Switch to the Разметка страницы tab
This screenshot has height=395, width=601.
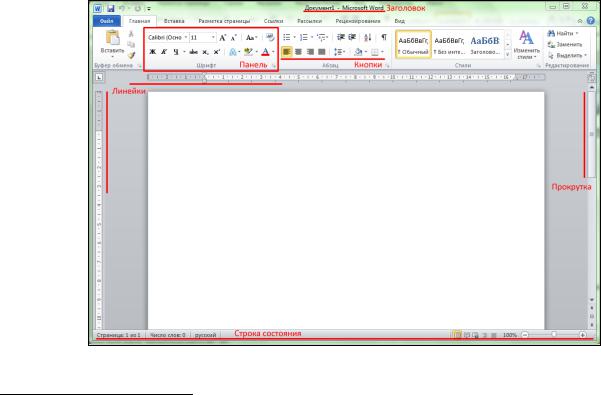coord(224,21)
